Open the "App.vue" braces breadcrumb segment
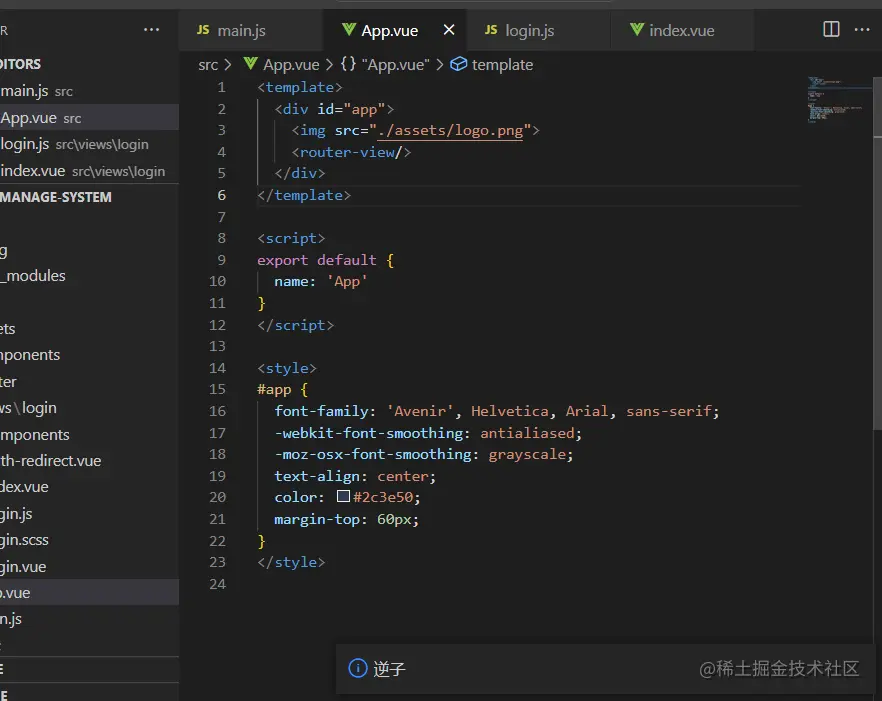This screenshot has height=701, width=882. [386, 64]
